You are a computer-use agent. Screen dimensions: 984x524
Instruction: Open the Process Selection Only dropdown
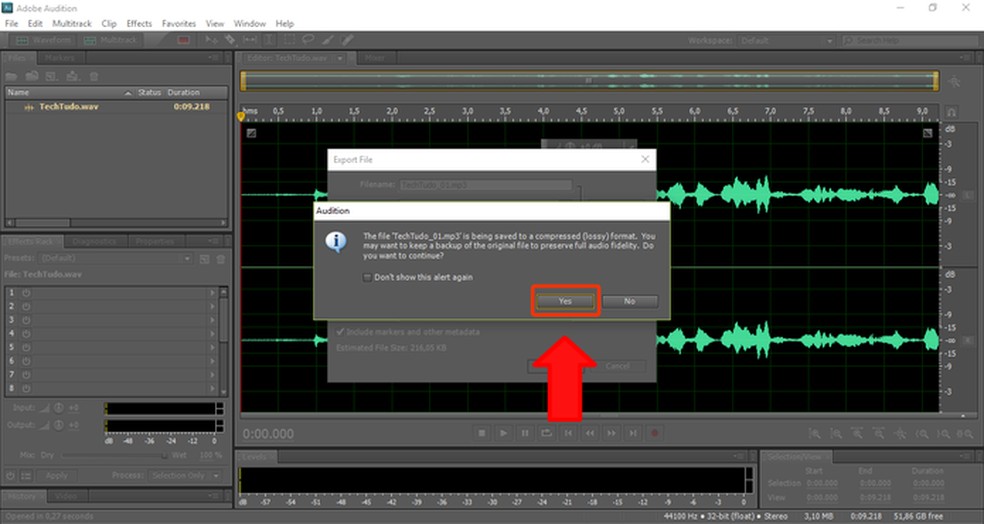[187, 475]
